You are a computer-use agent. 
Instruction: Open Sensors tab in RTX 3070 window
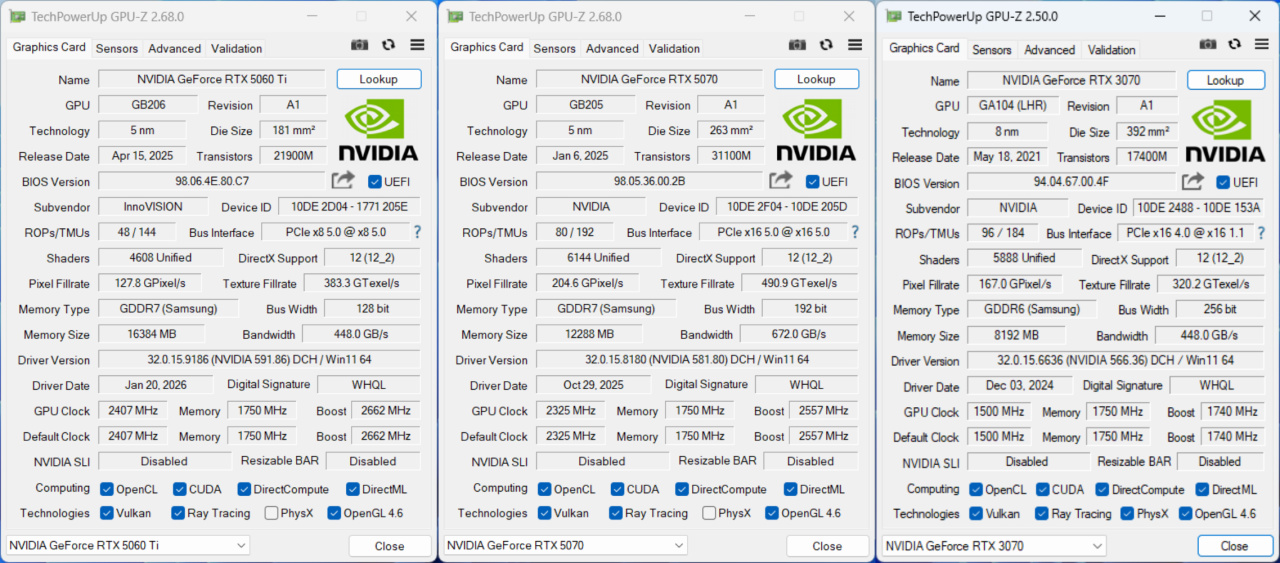[992, 49]
